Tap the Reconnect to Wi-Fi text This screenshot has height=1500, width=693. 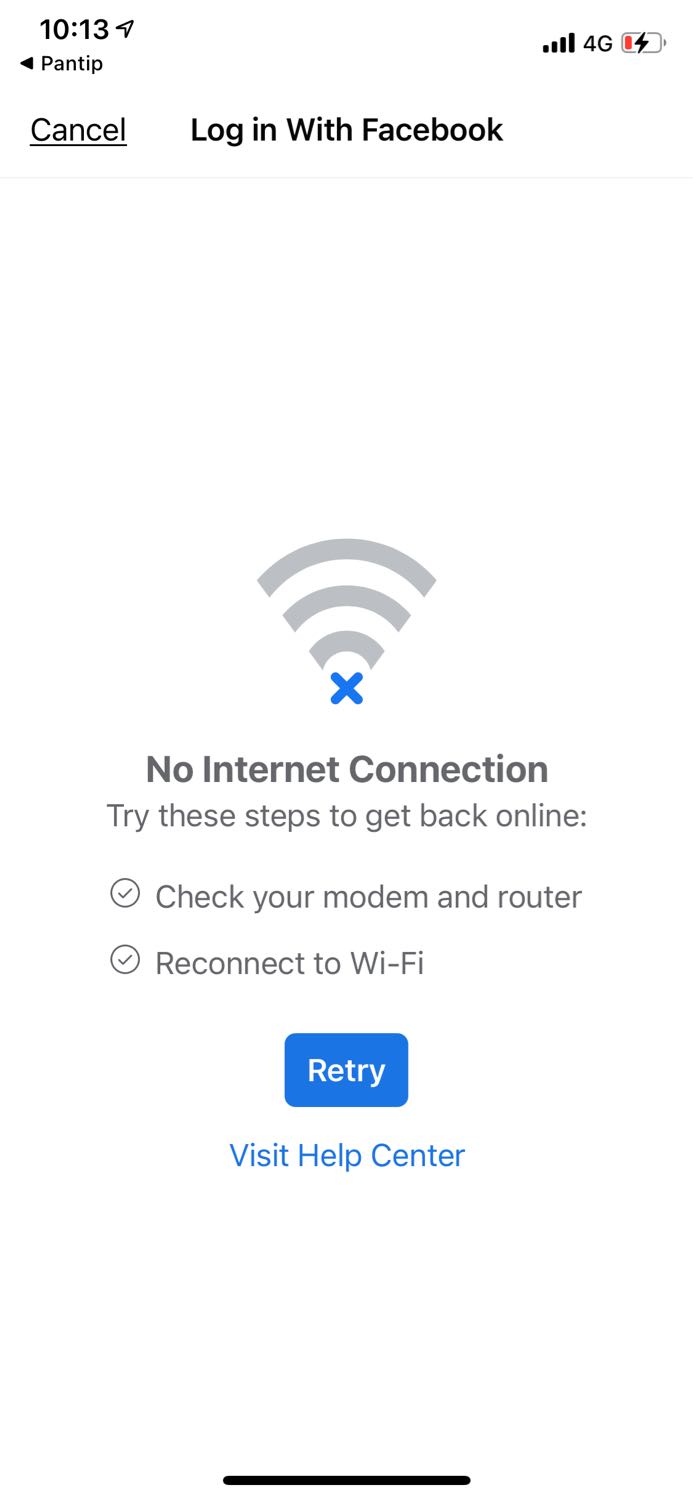(x=290, y=963)
